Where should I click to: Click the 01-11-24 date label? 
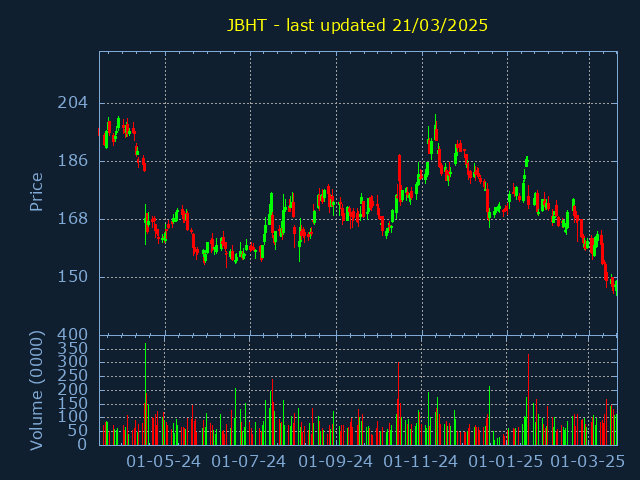(x=421, y=462)
